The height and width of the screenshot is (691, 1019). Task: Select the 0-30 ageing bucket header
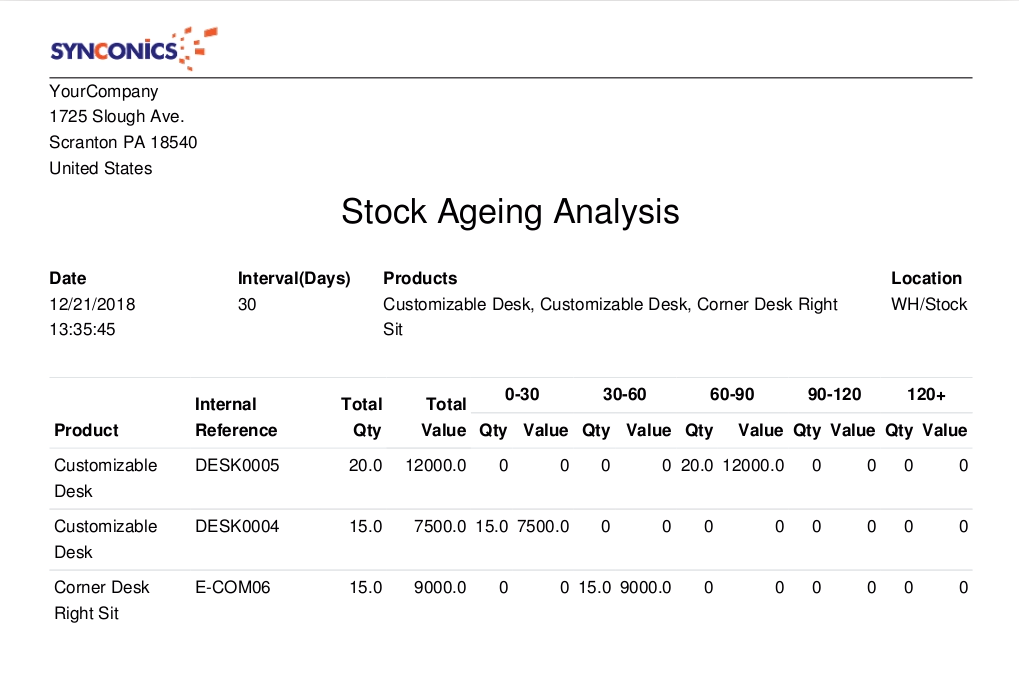click(x=522, y=395)
